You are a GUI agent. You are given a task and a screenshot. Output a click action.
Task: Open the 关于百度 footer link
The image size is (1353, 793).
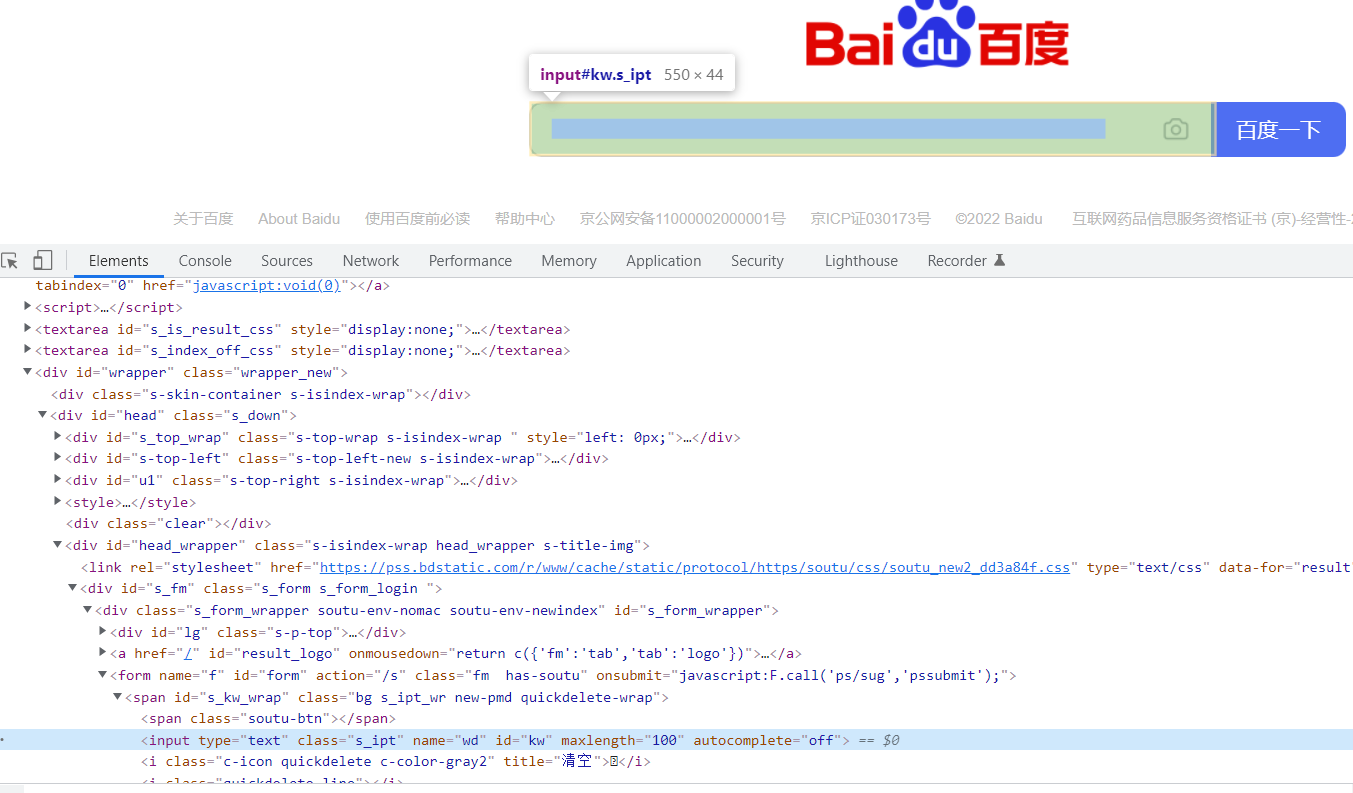203,219
